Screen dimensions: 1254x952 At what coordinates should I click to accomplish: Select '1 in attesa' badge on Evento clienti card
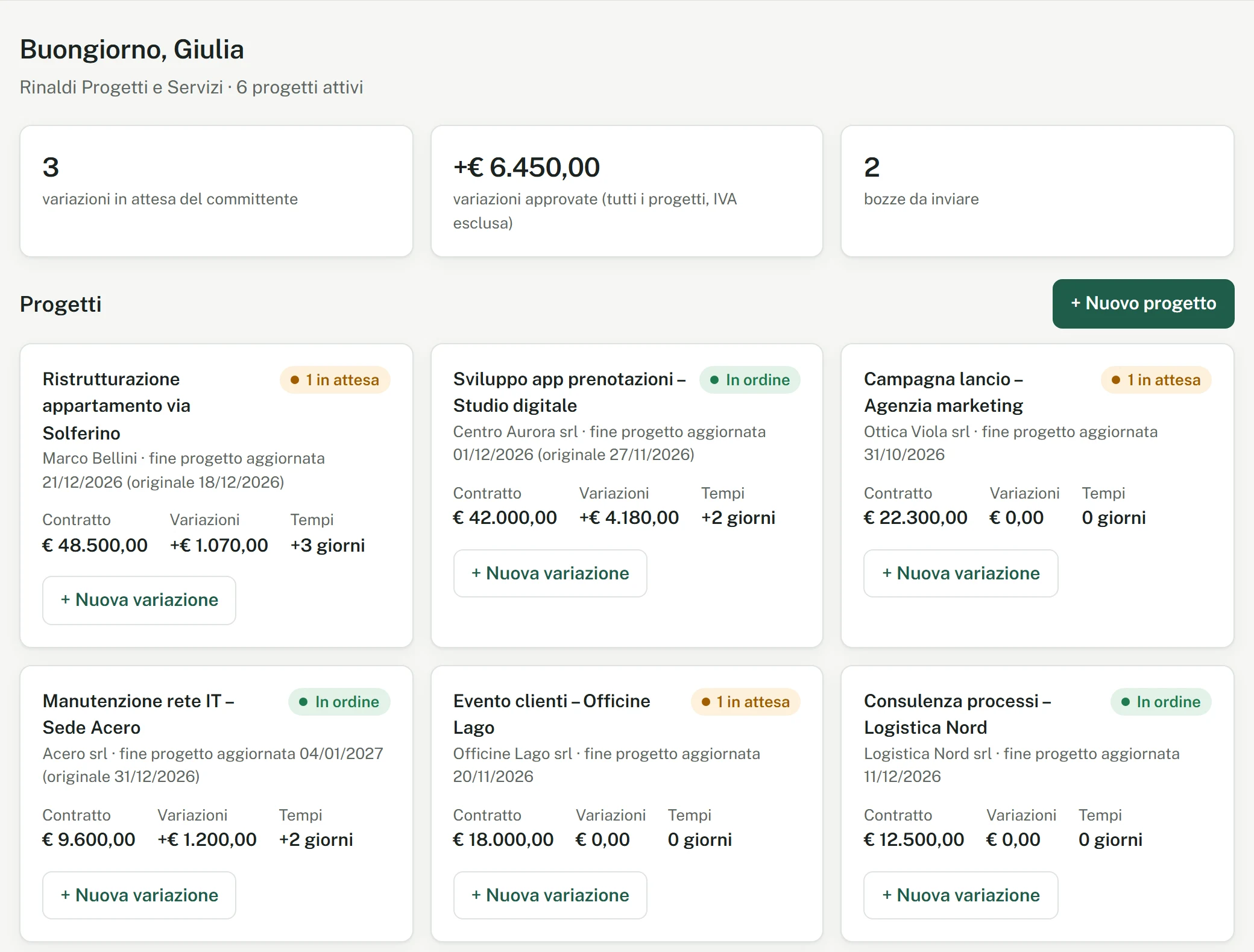(x=745, y=702)
